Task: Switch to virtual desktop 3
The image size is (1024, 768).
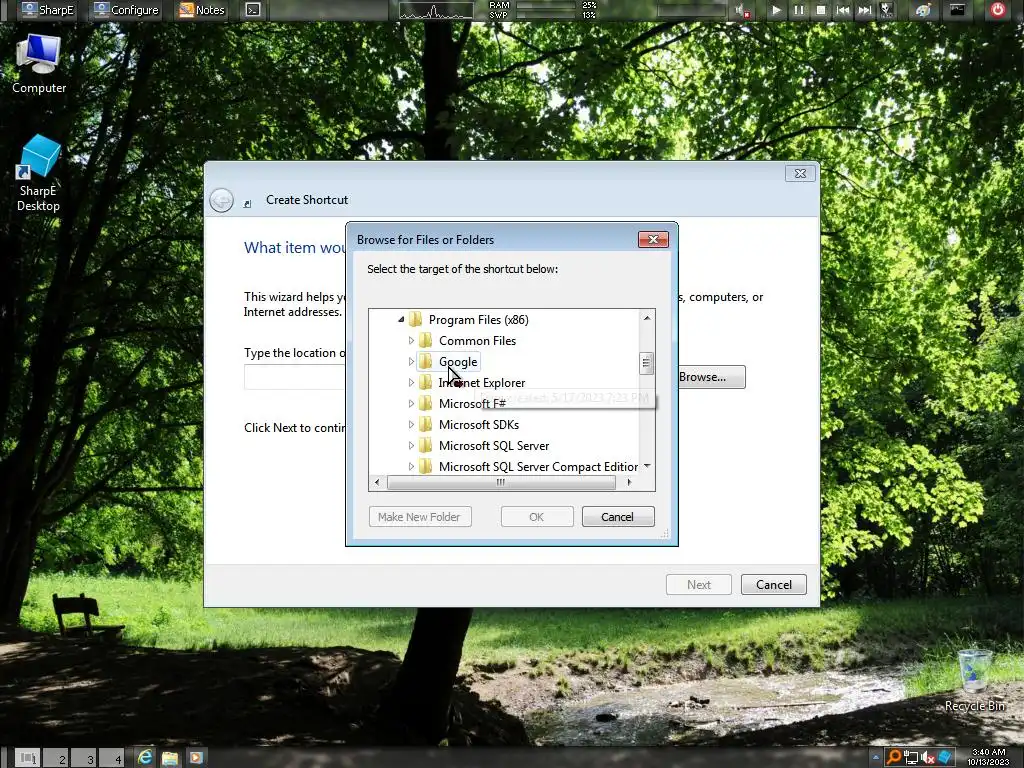Action: pos(84,758)
